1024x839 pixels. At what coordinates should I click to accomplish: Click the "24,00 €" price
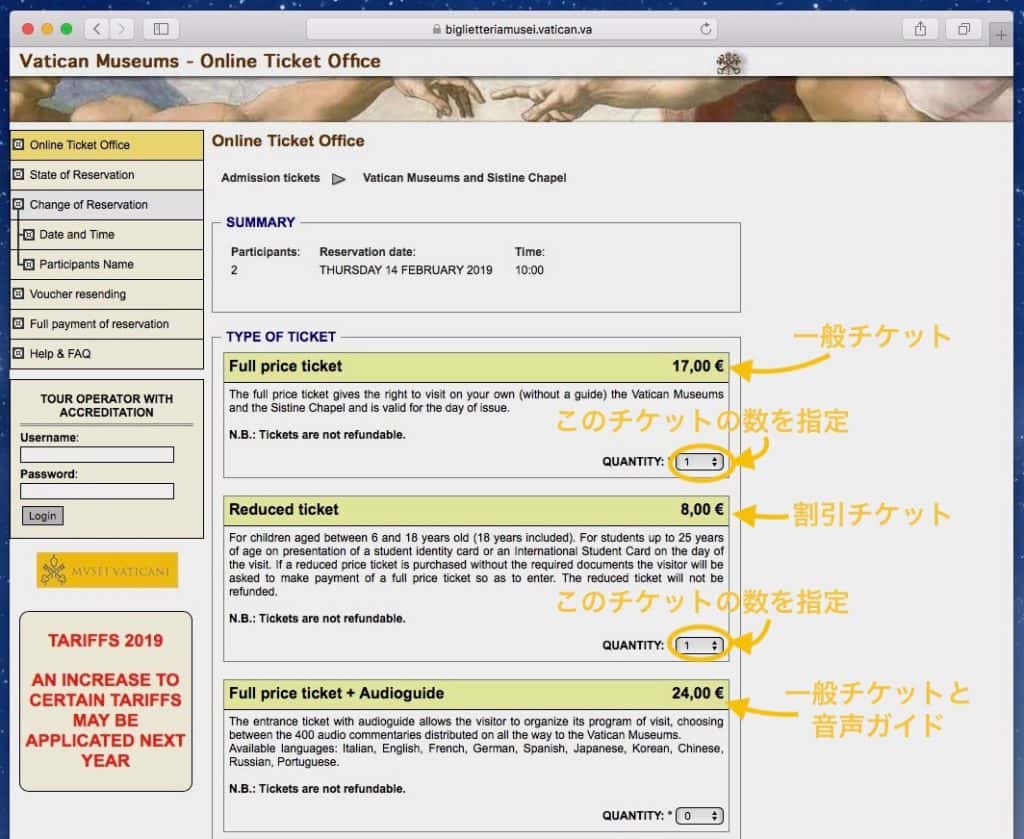(697, 693)
